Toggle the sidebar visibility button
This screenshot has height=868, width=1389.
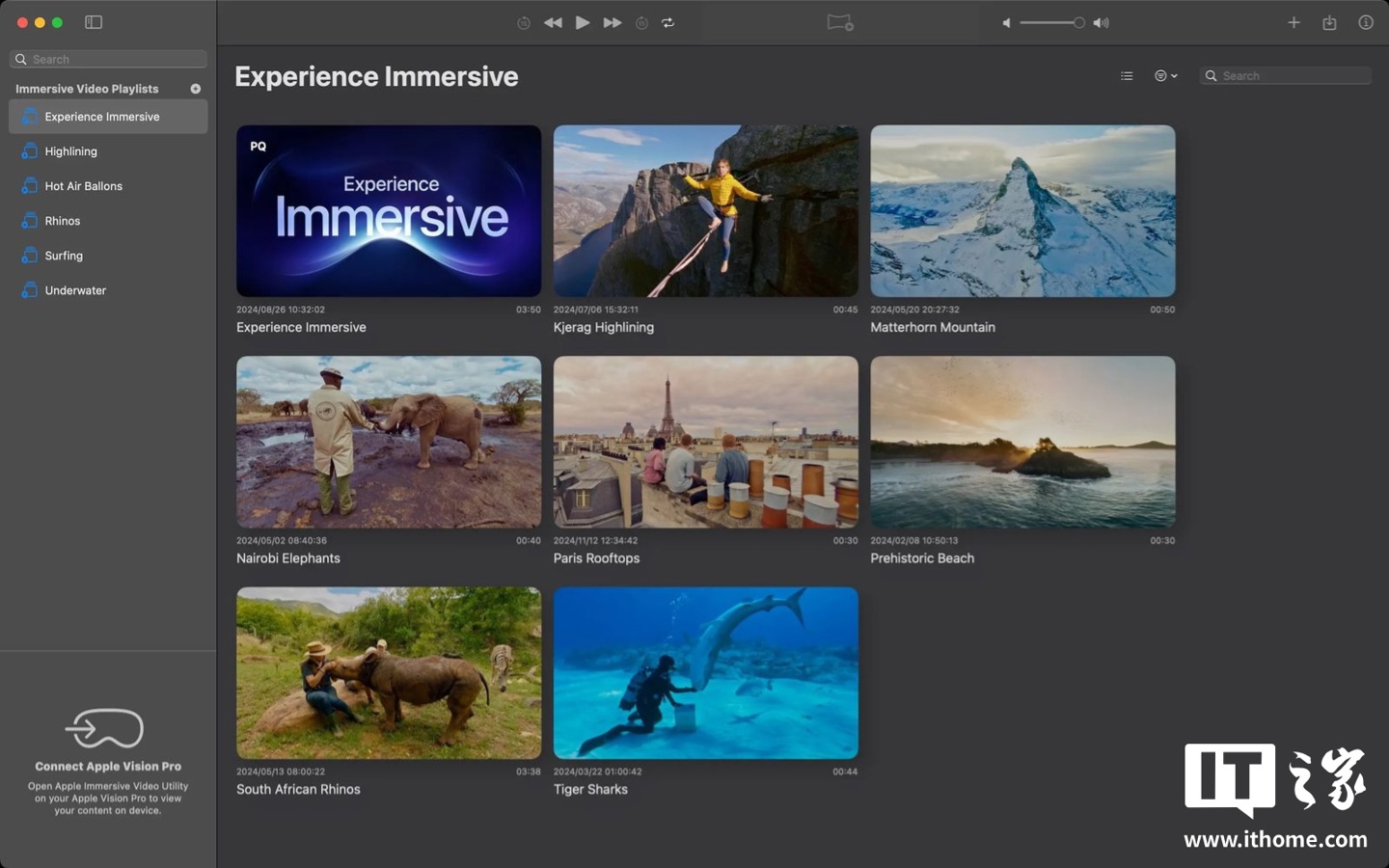click(x=94, y=22)
